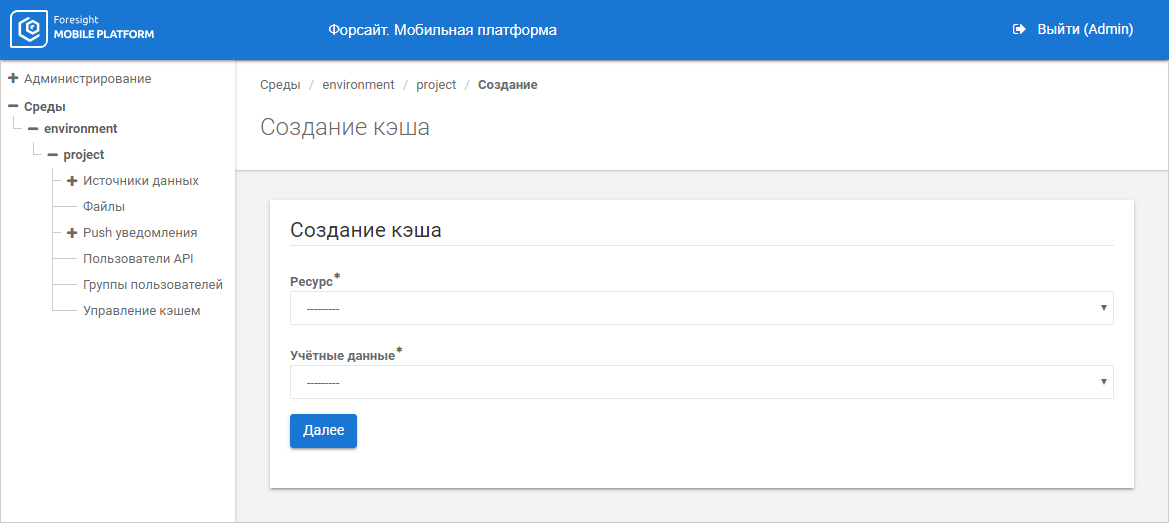Click the Среды breadcrumb link
1169x523 pixels.
280,85
